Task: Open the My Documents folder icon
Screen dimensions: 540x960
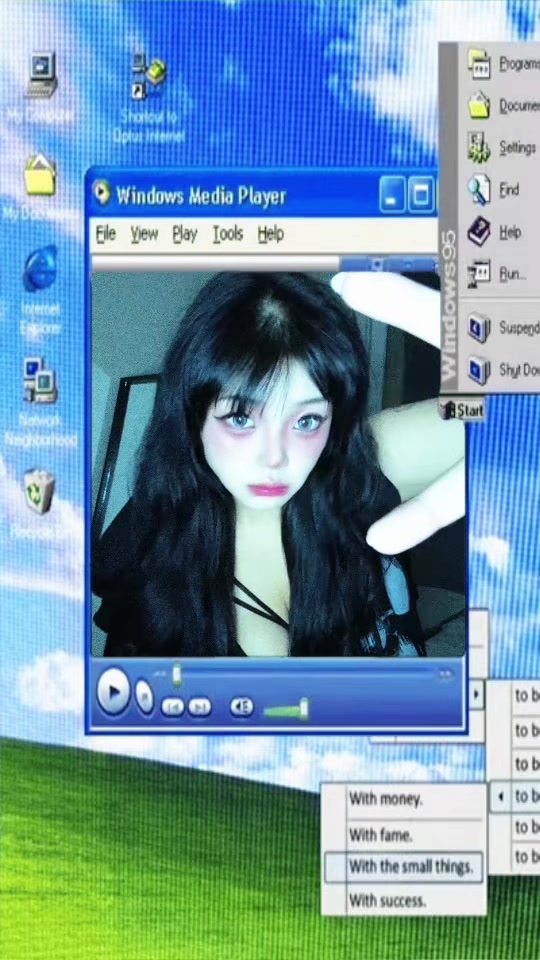Action: tap(40, 174)
